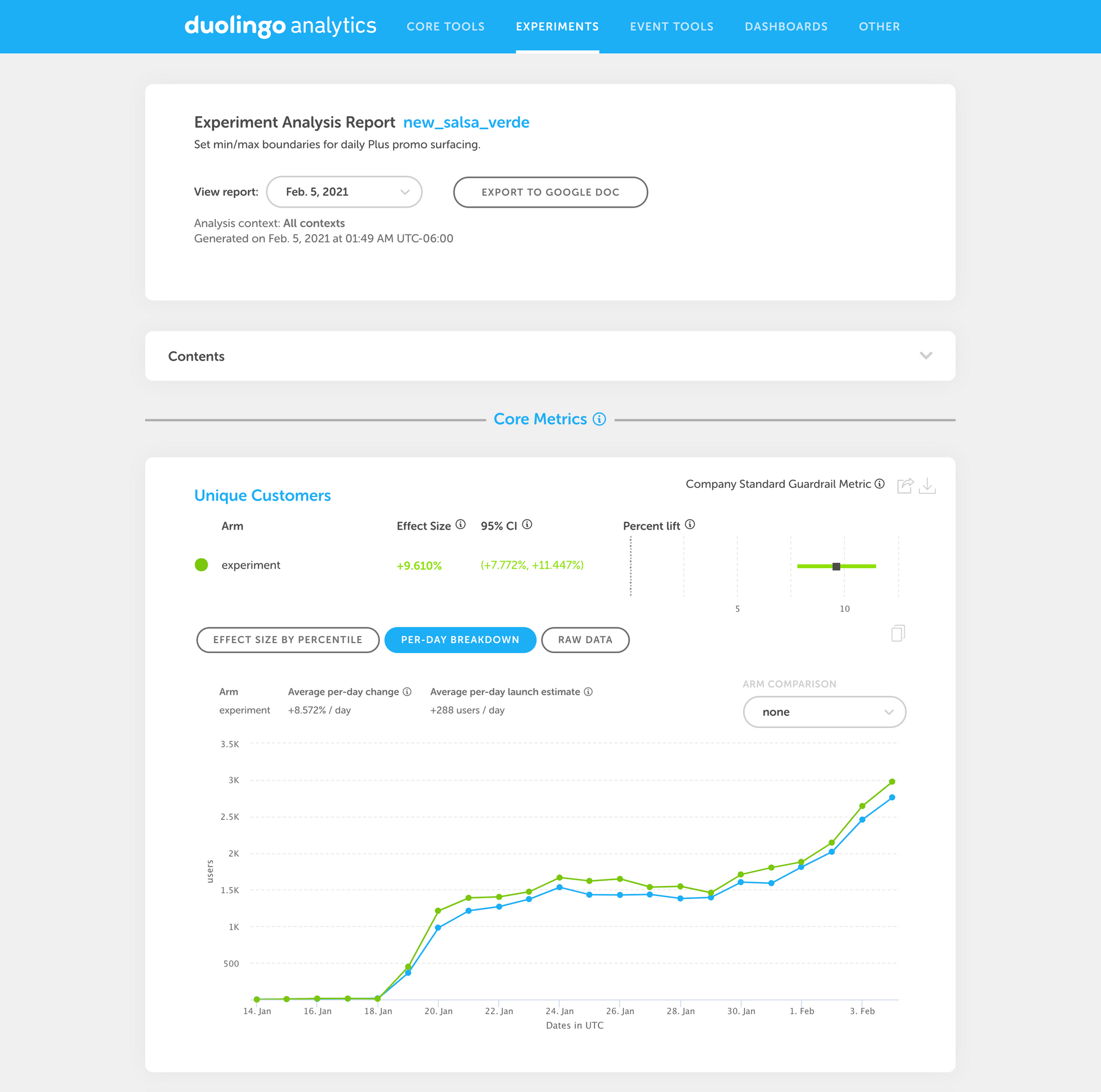Click info icon for Company Standard Guardrail Metric
Viewport: 1101px width, 1092px height.
(x=879, y=483)
